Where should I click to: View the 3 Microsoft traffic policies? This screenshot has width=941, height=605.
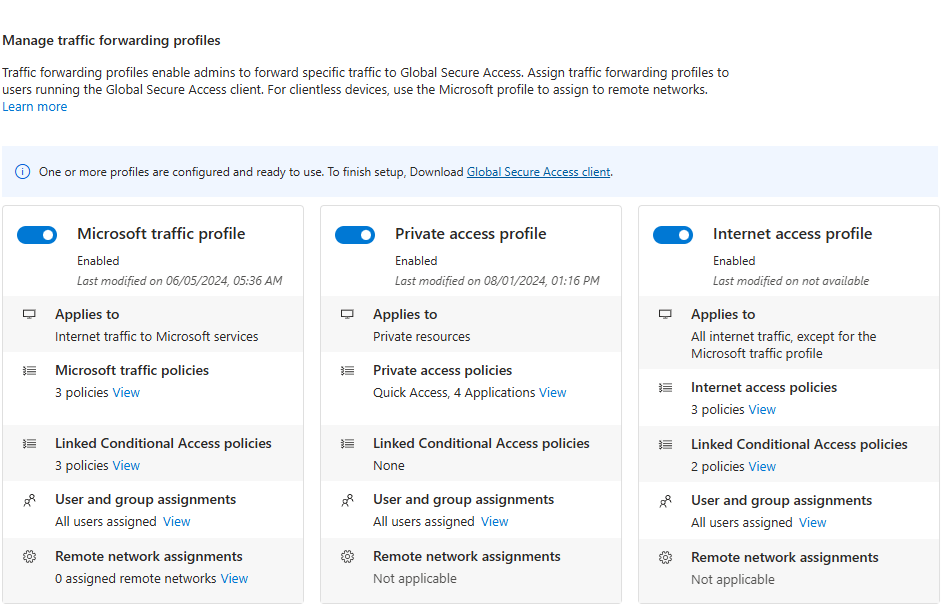coord(126,393)
